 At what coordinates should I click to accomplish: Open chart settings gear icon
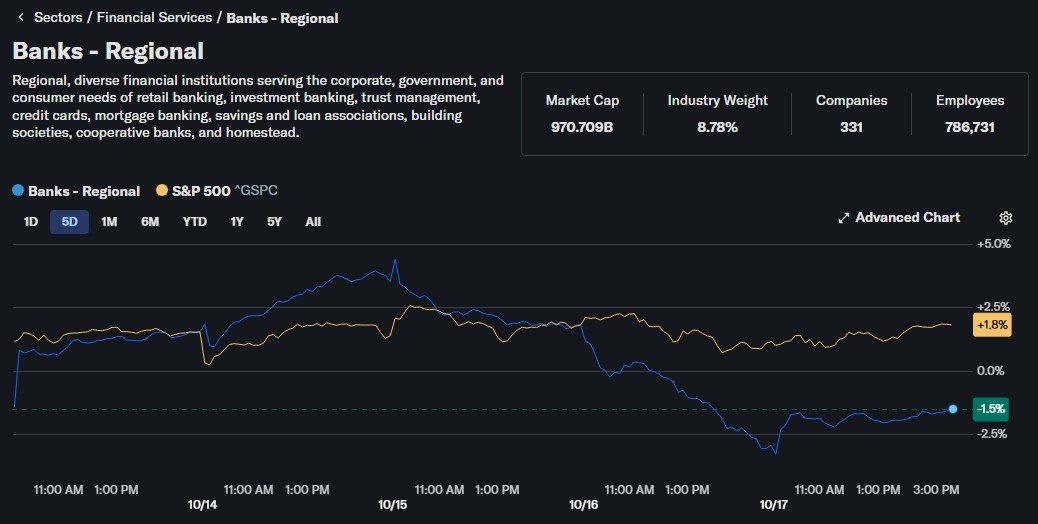1006,218
